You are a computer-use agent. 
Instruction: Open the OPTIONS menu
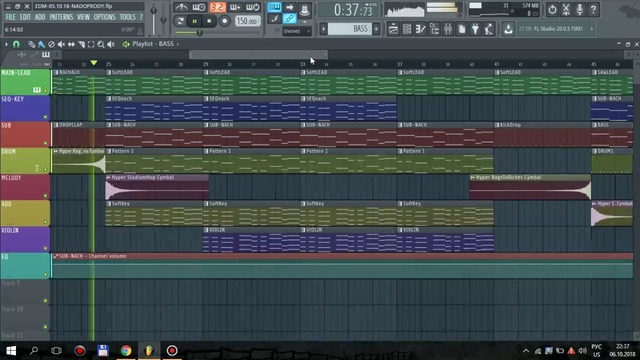(x=104, y=17)
